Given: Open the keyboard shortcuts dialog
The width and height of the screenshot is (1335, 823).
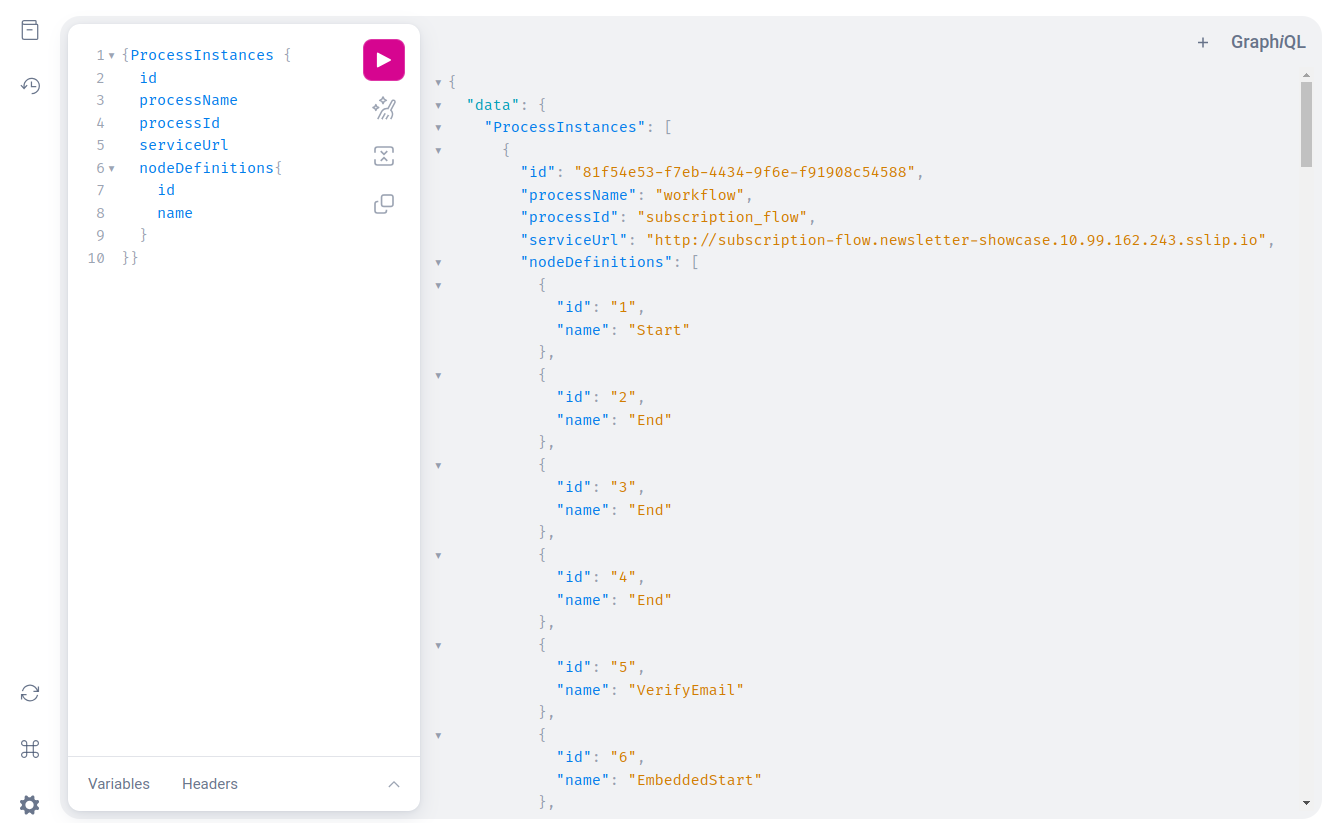Looking at the screenshot, I should (30, 749).
